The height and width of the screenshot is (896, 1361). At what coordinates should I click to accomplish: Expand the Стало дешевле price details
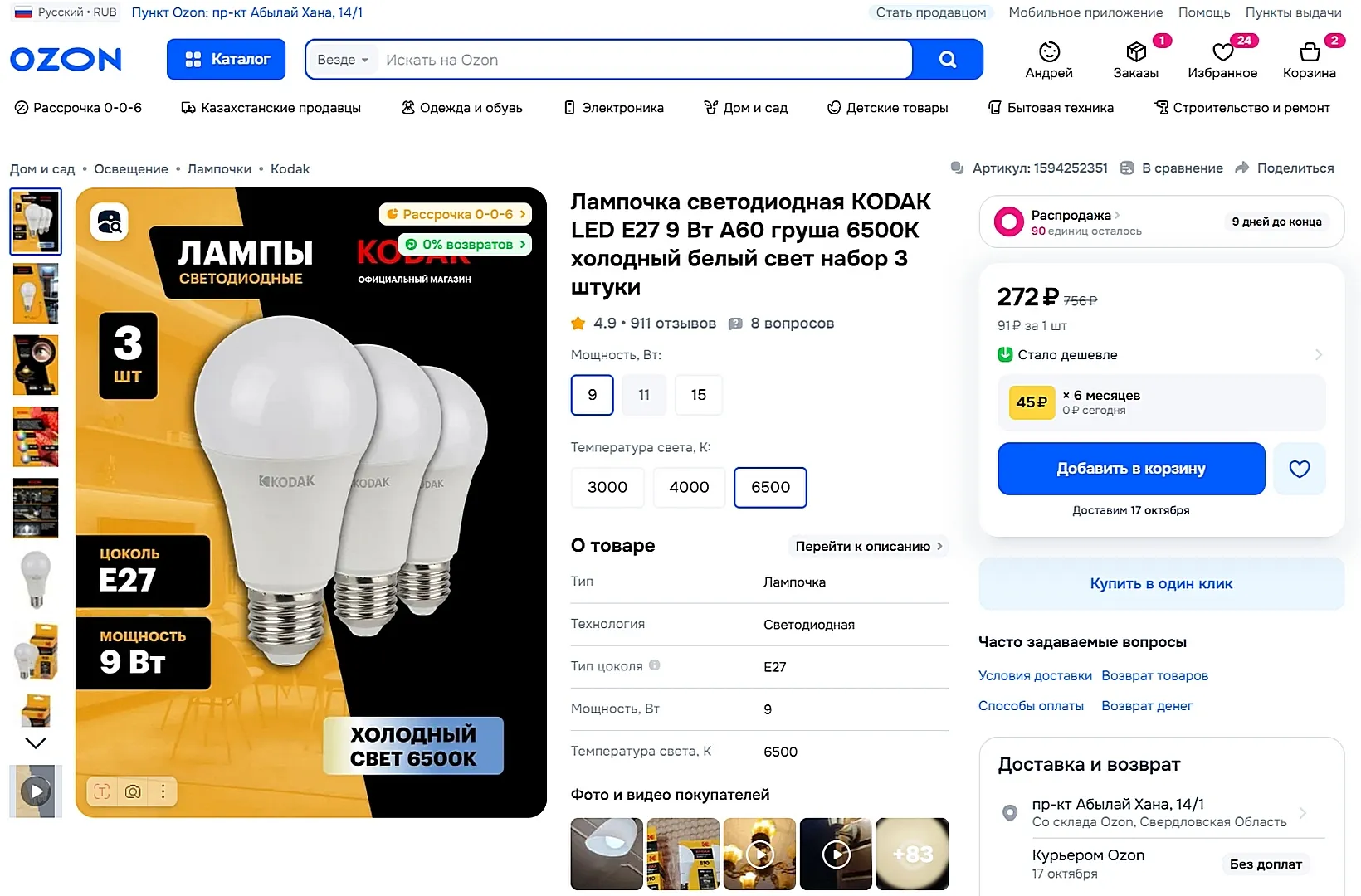pos(1319,355)
